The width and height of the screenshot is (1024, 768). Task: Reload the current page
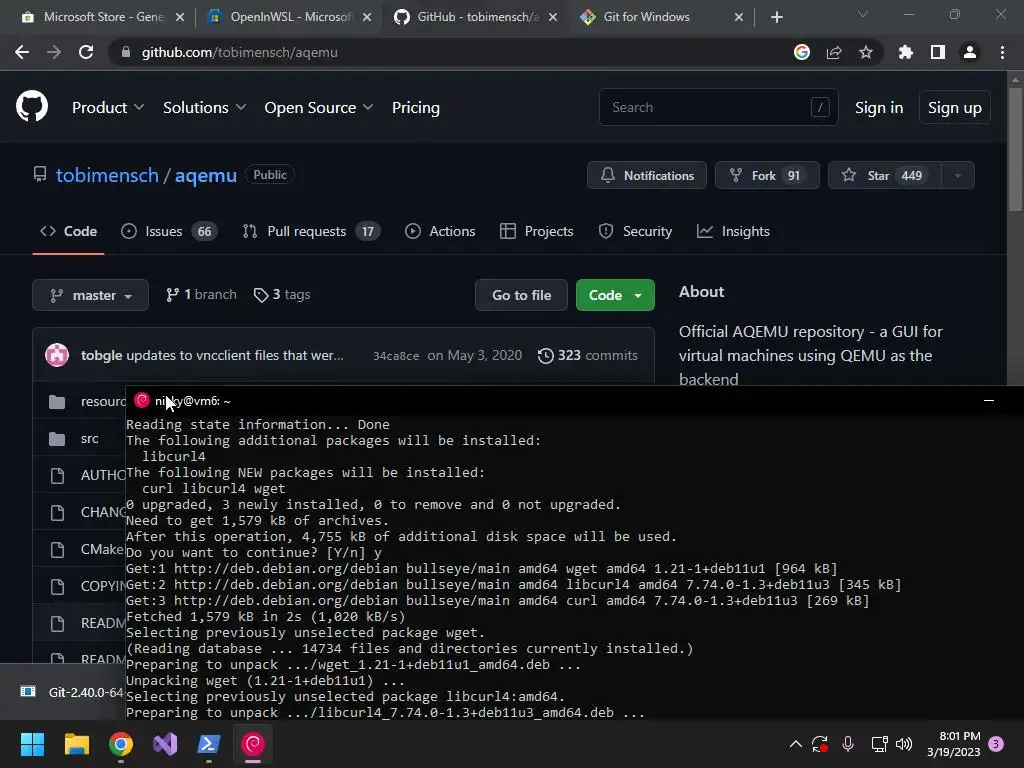86,52
